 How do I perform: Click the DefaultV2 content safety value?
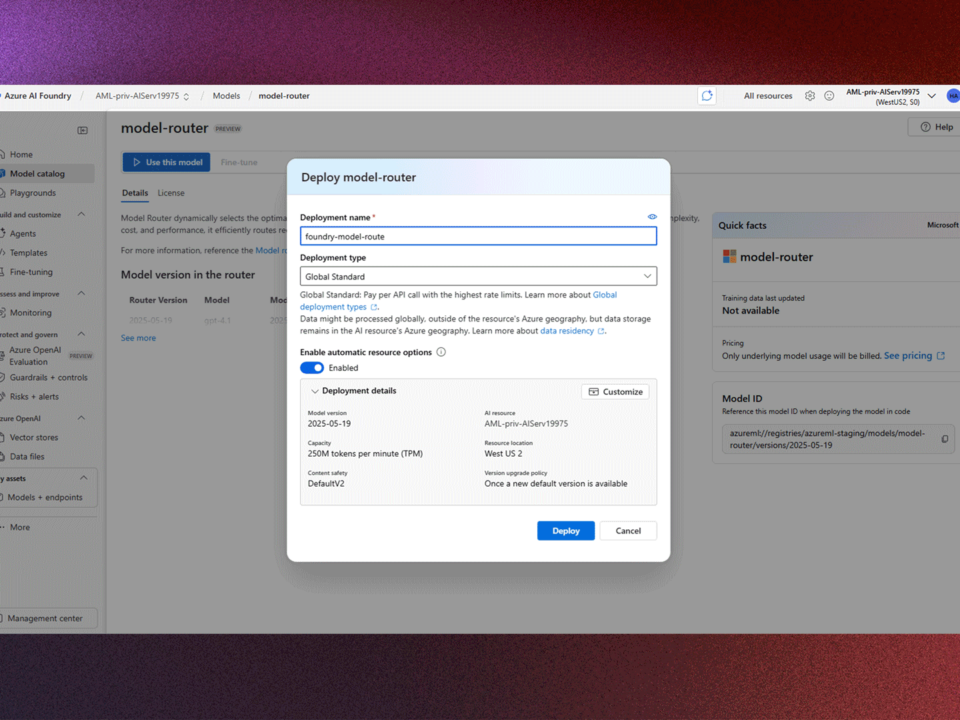click(326, 484)
